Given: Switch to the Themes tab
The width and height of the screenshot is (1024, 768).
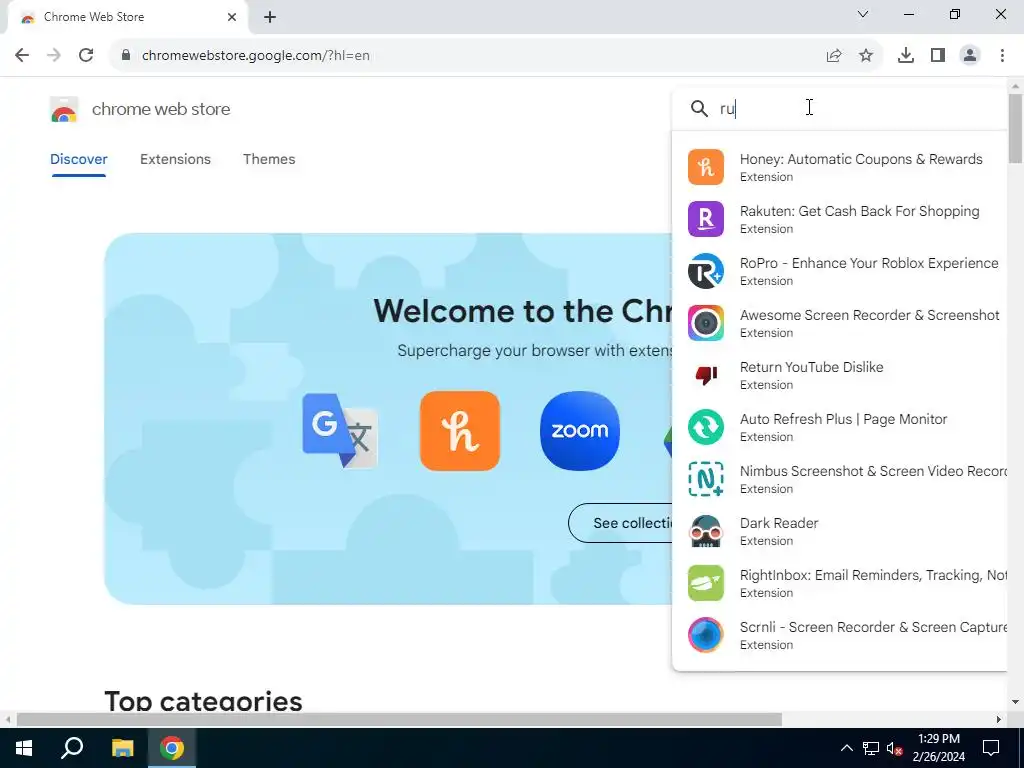Looking at the screenshot, I should pos(269,159).
